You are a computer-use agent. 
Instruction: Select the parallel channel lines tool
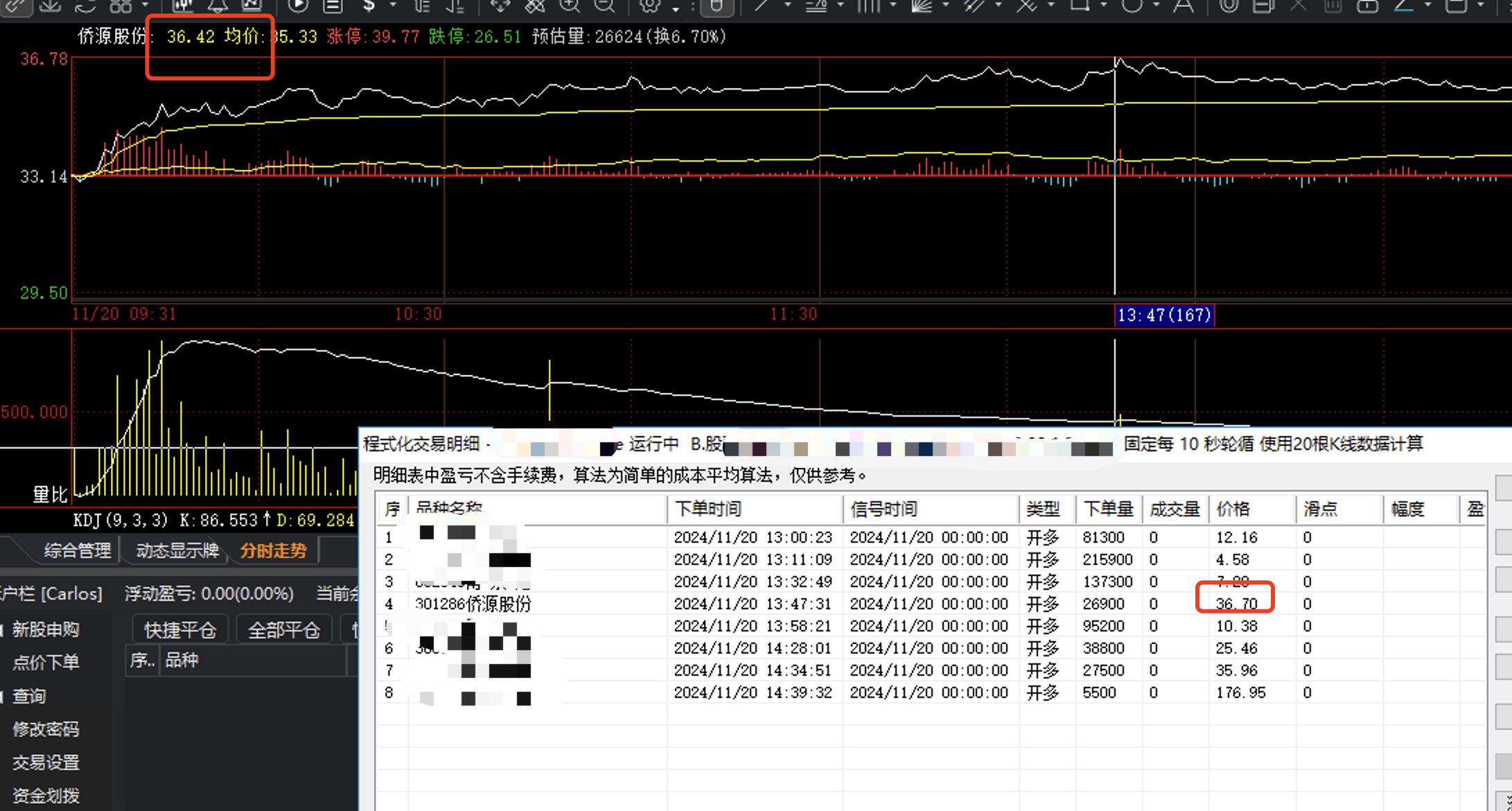(974, 6)
